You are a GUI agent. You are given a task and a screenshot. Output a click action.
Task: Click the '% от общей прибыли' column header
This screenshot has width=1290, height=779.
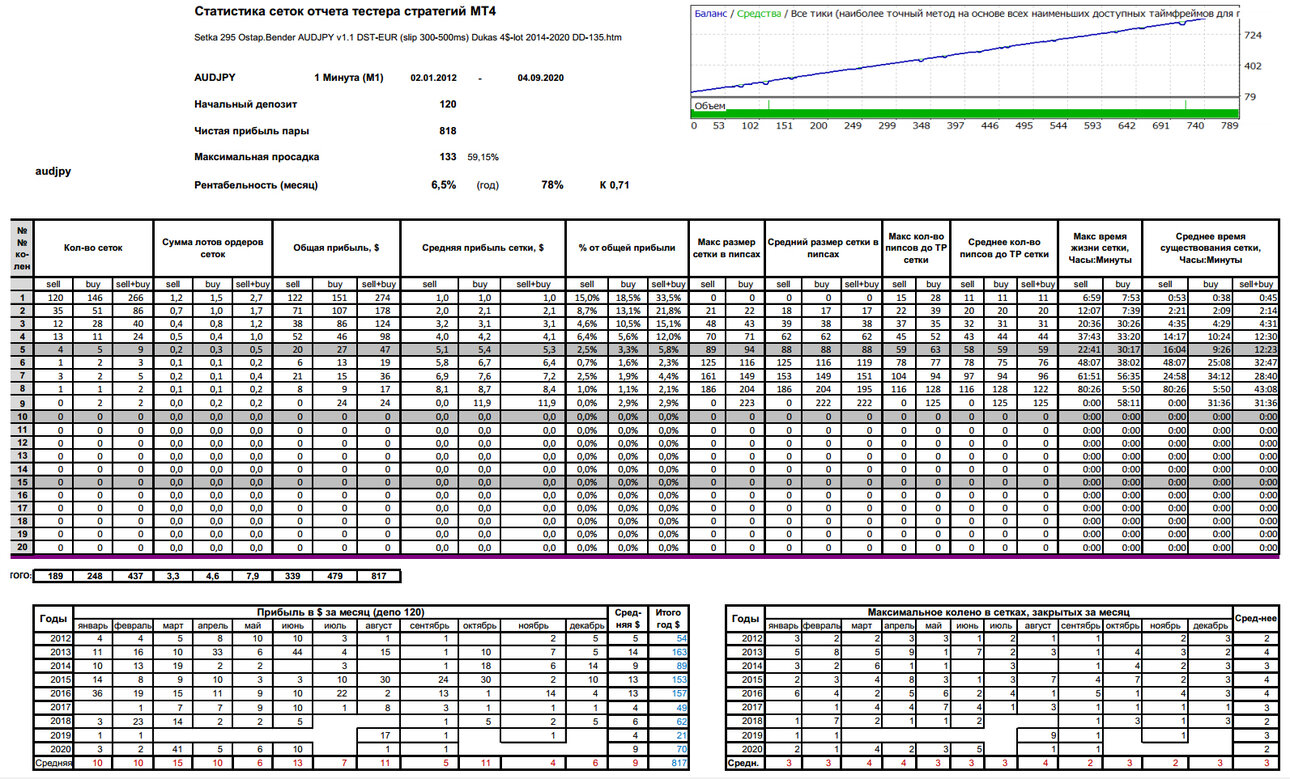pyautogui.click(x=626, y=247)
